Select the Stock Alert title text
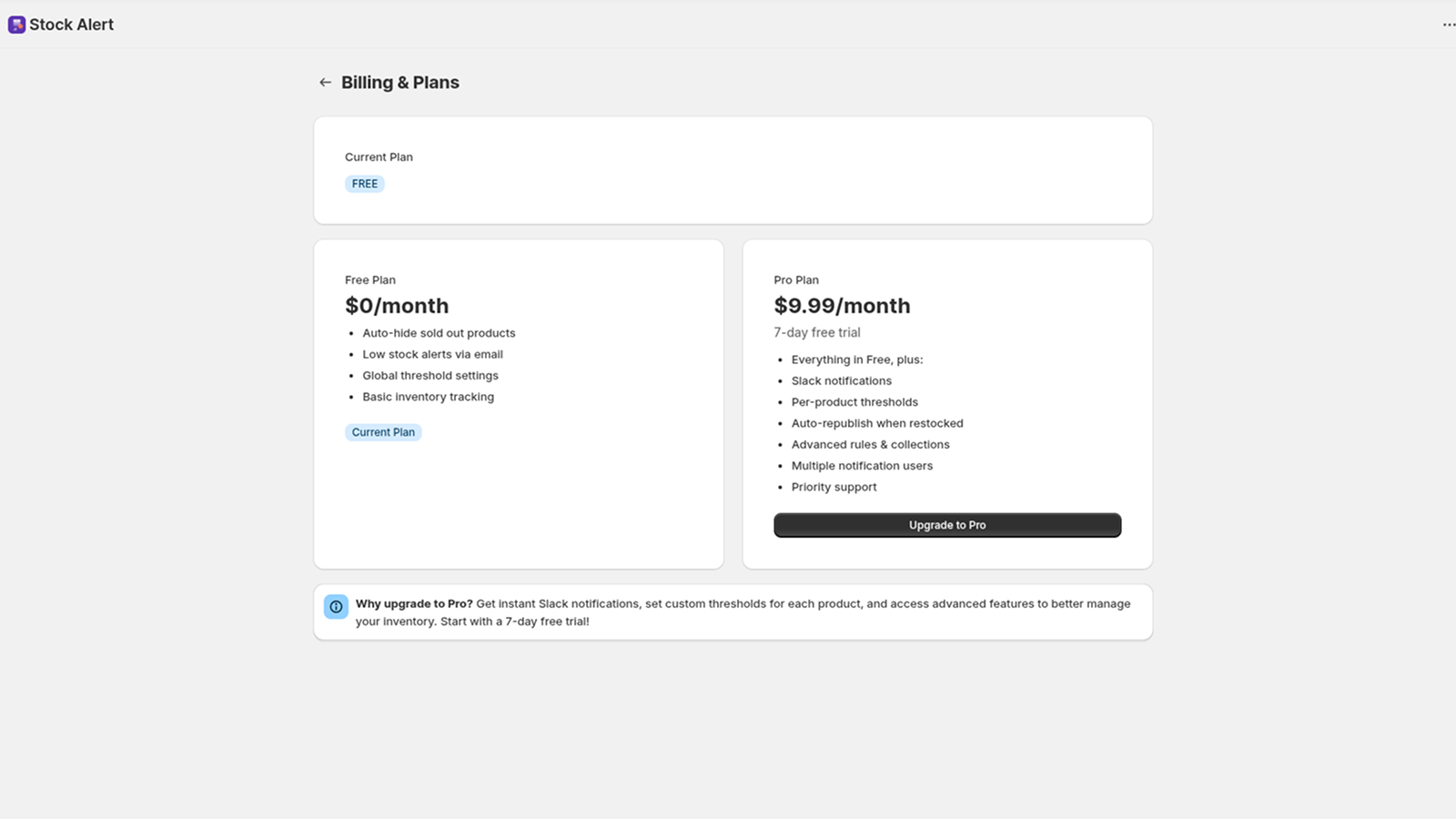 tap(72, 25)
